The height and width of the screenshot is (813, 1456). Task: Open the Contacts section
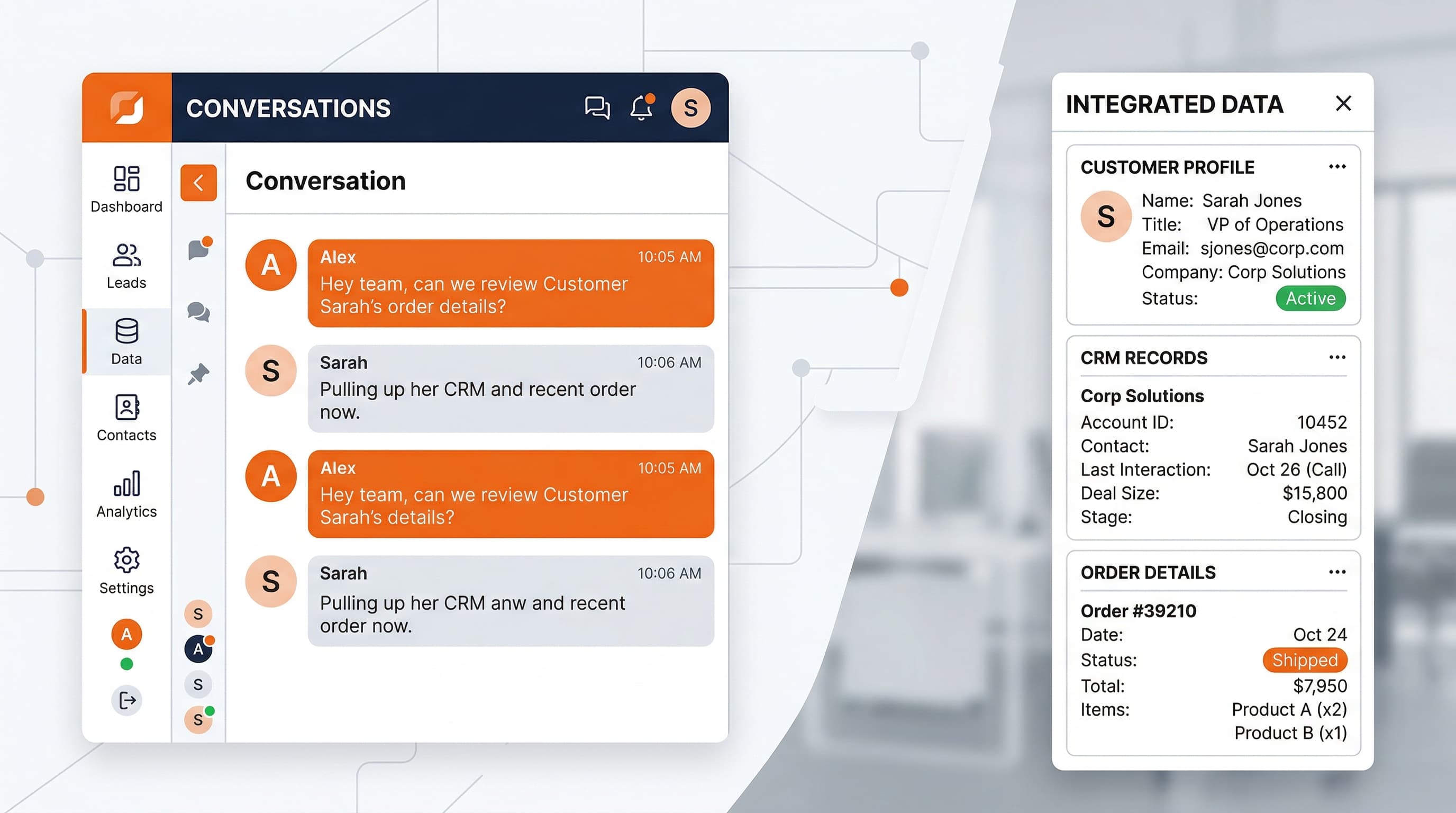(126, 418)
